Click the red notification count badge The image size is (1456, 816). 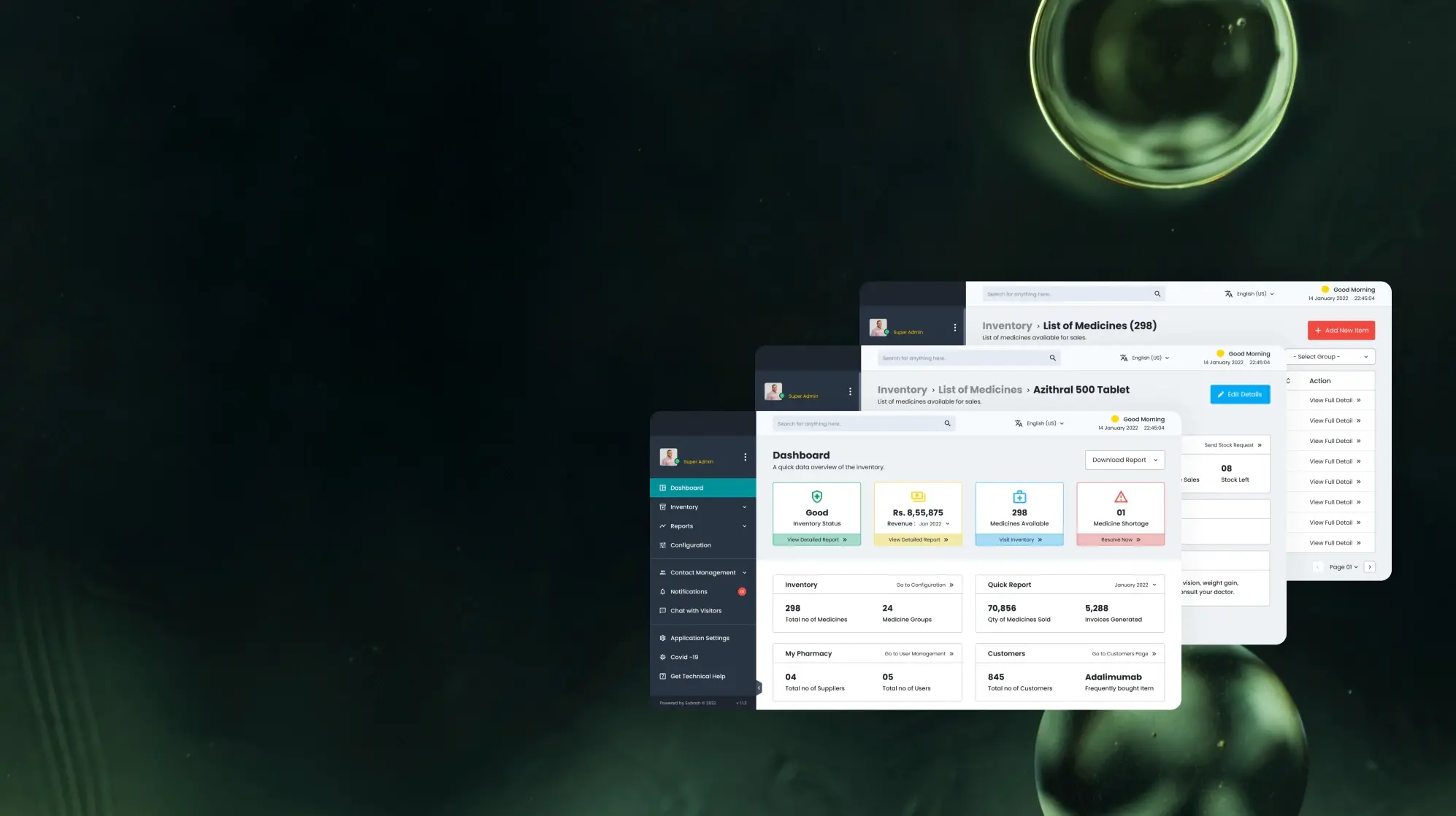click(x=742, y=591)
